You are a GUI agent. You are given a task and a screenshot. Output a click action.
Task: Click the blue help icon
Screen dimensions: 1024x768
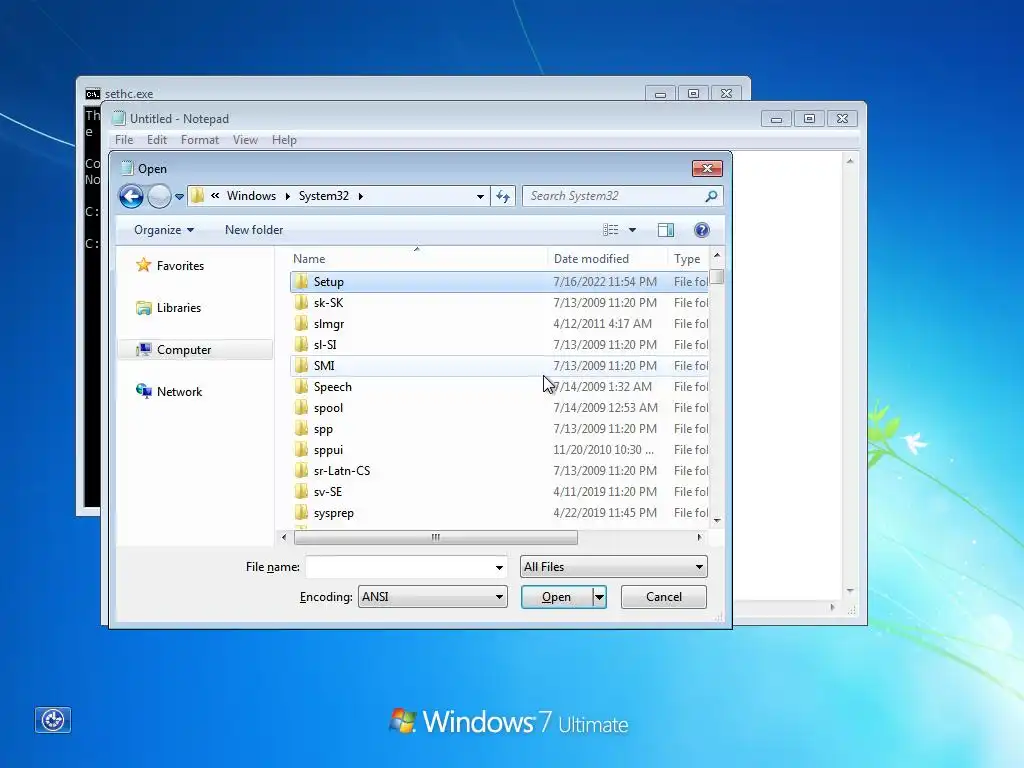[x=702, y=230]
